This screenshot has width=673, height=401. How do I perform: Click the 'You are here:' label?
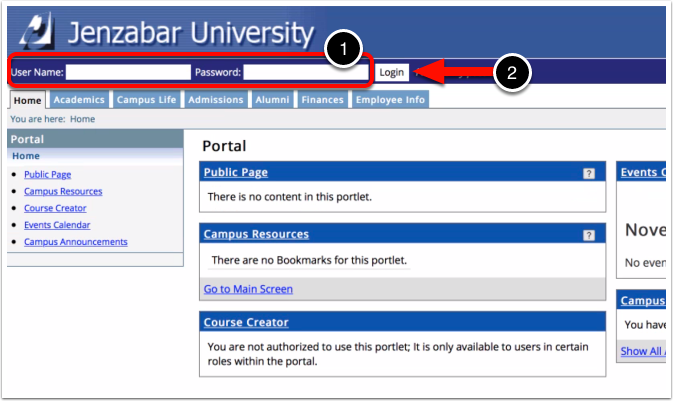tap(38, 119)
